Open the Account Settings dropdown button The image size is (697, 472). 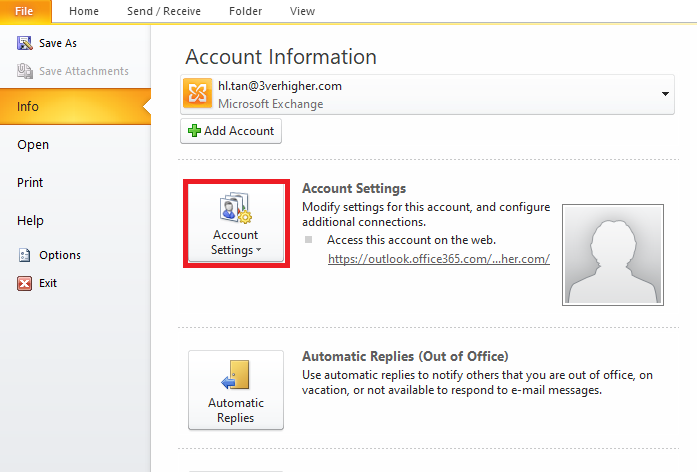(x=236, y=223)
